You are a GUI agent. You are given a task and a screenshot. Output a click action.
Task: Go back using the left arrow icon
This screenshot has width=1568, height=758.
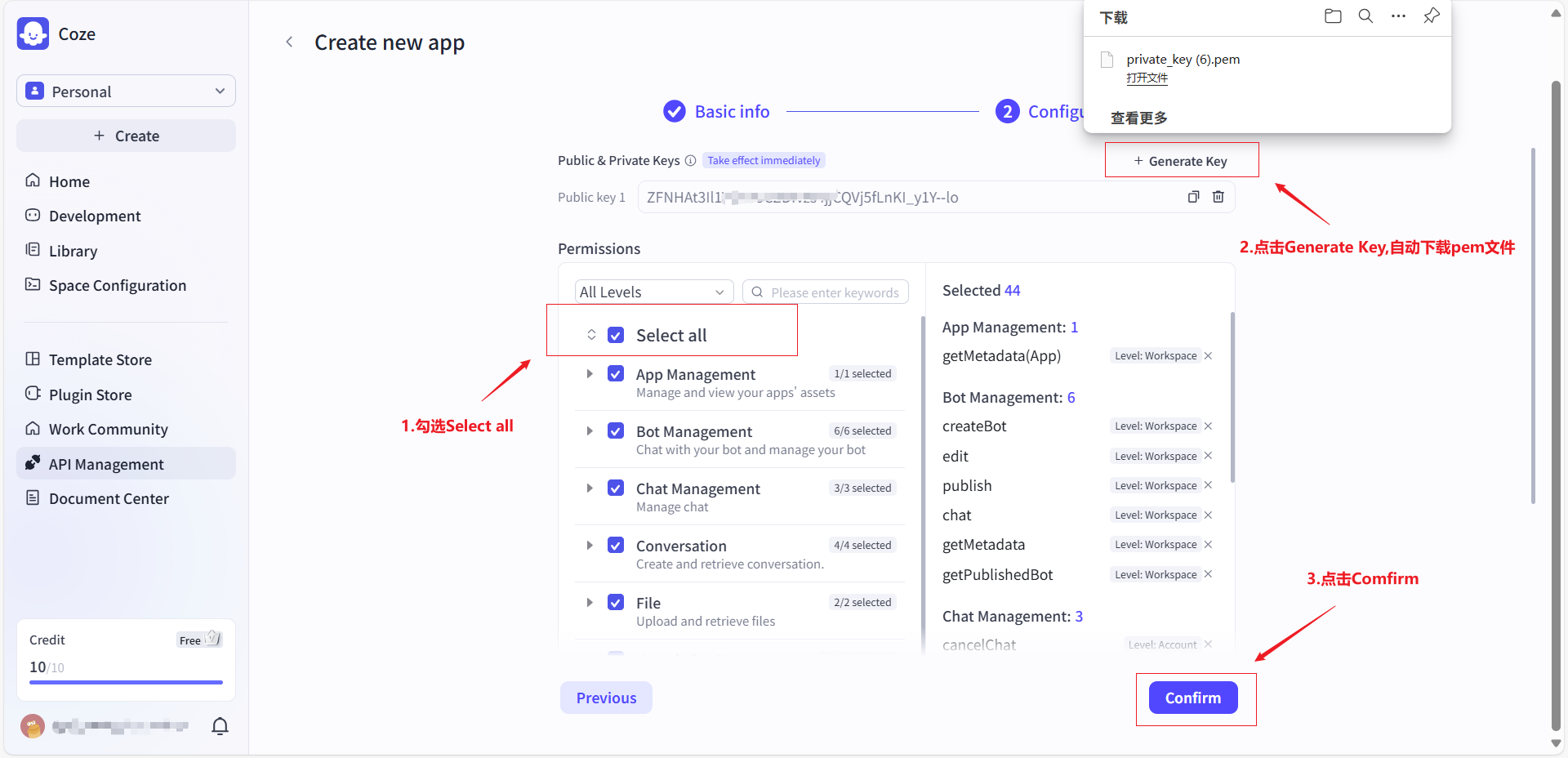tap(289, 42)
